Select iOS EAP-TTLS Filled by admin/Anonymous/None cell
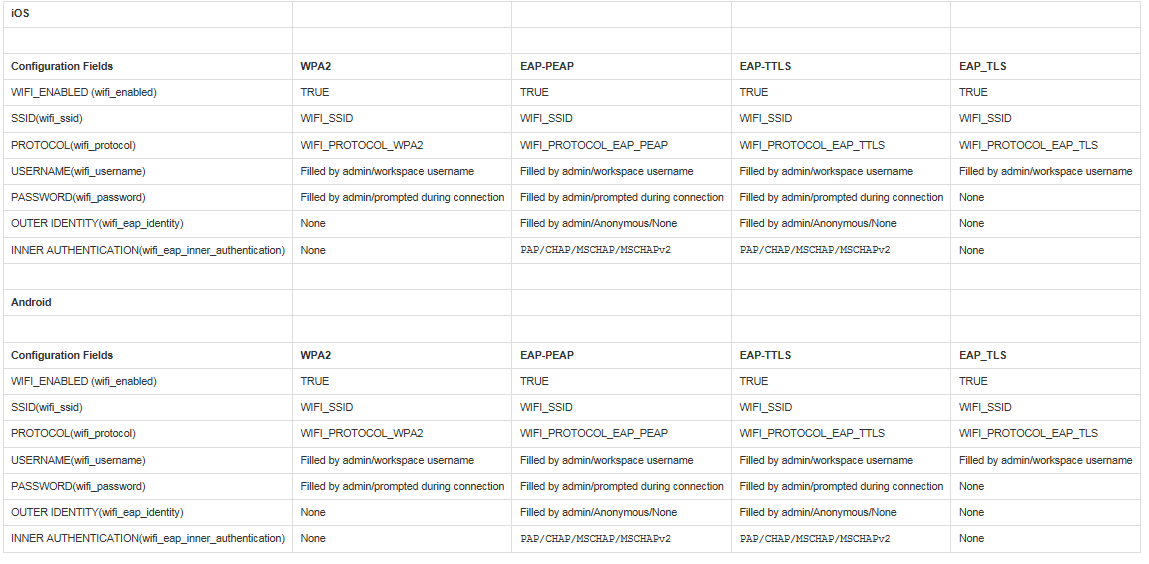 click(840, 223)
